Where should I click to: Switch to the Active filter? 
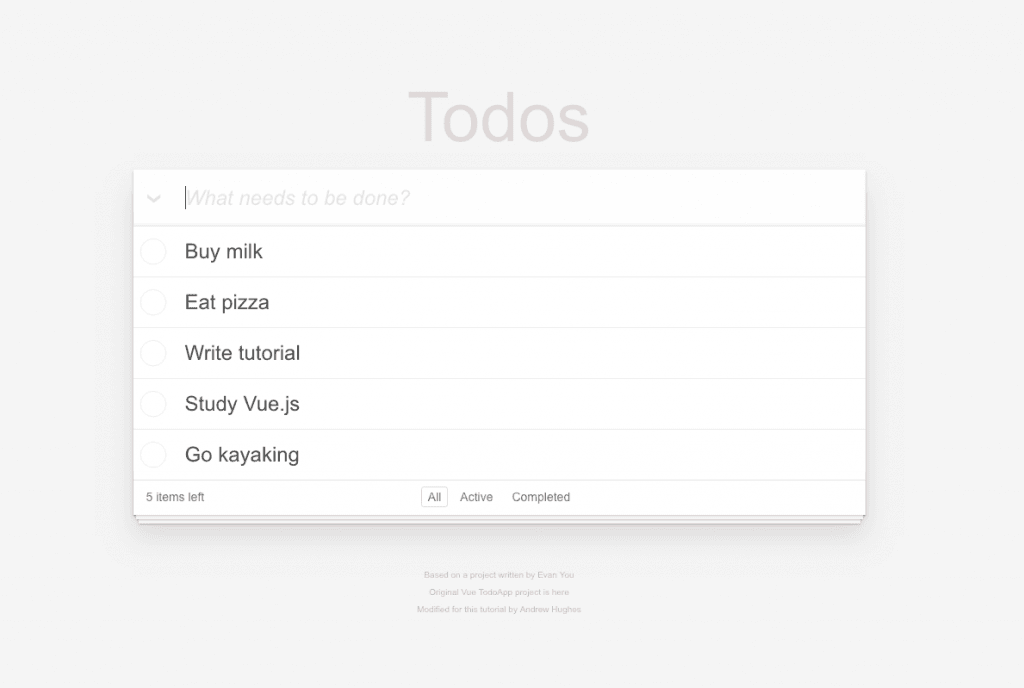point(476,497)
